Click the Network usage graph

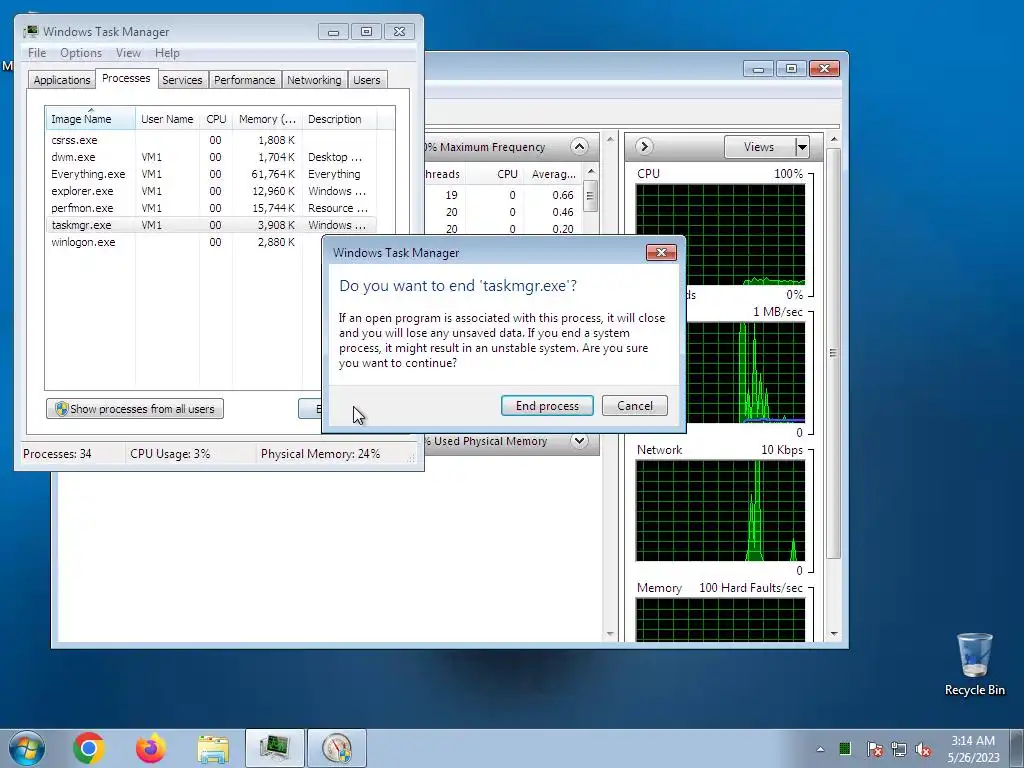[720, 511]
